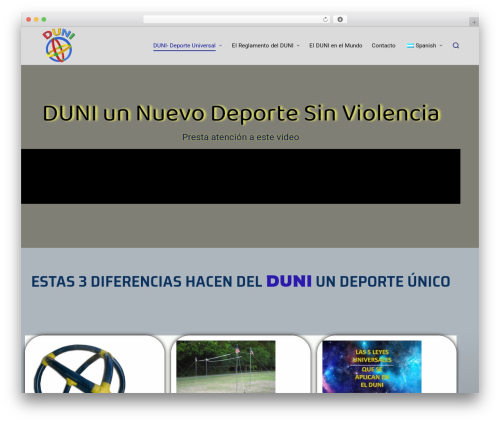Play the black embedded video
The height and width of the screenshot is (423, 500).
pos(241,176)
